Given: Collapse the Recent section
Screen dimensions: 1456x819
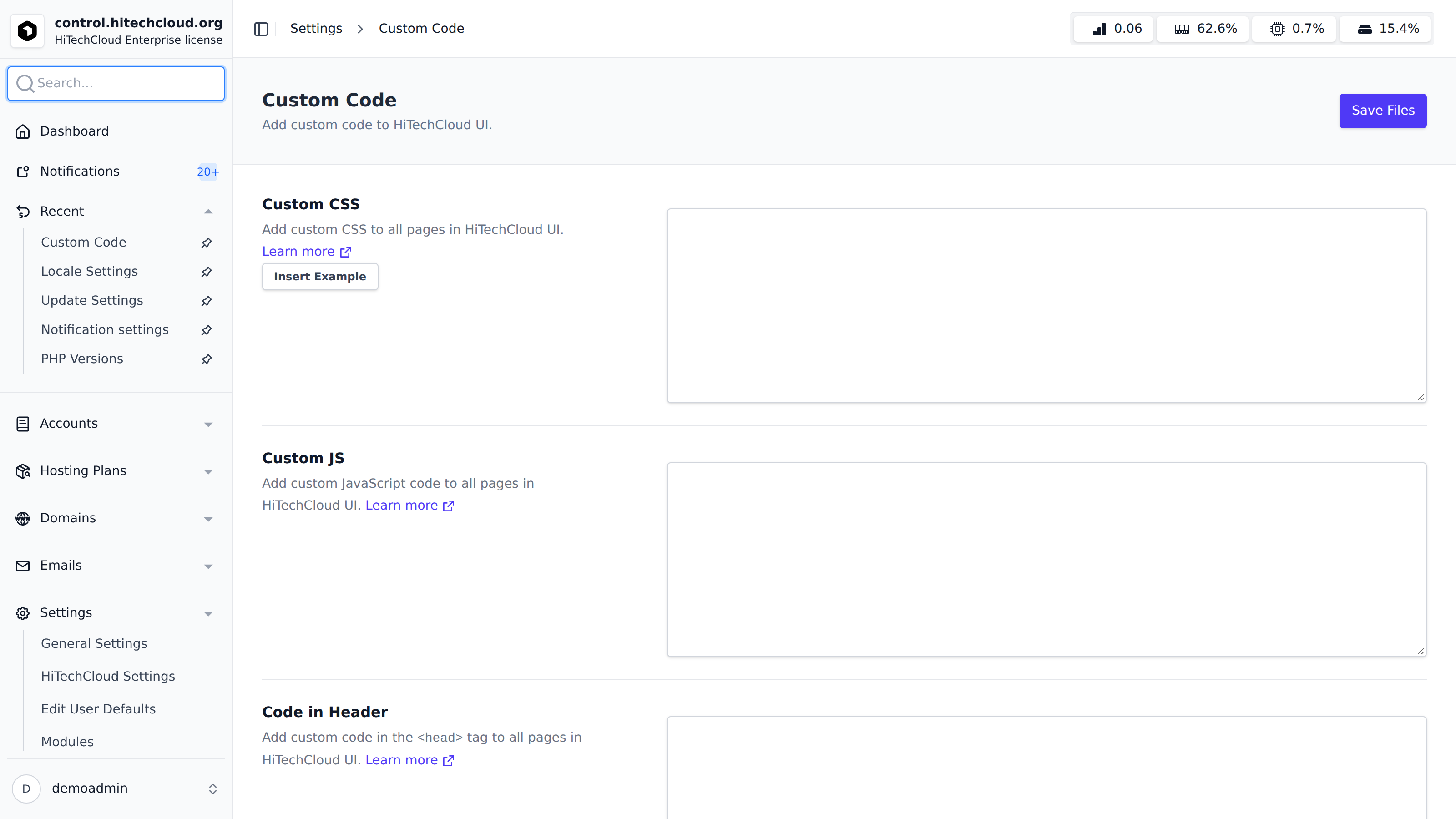Looking at the screenshot, I should pos(208,212).
